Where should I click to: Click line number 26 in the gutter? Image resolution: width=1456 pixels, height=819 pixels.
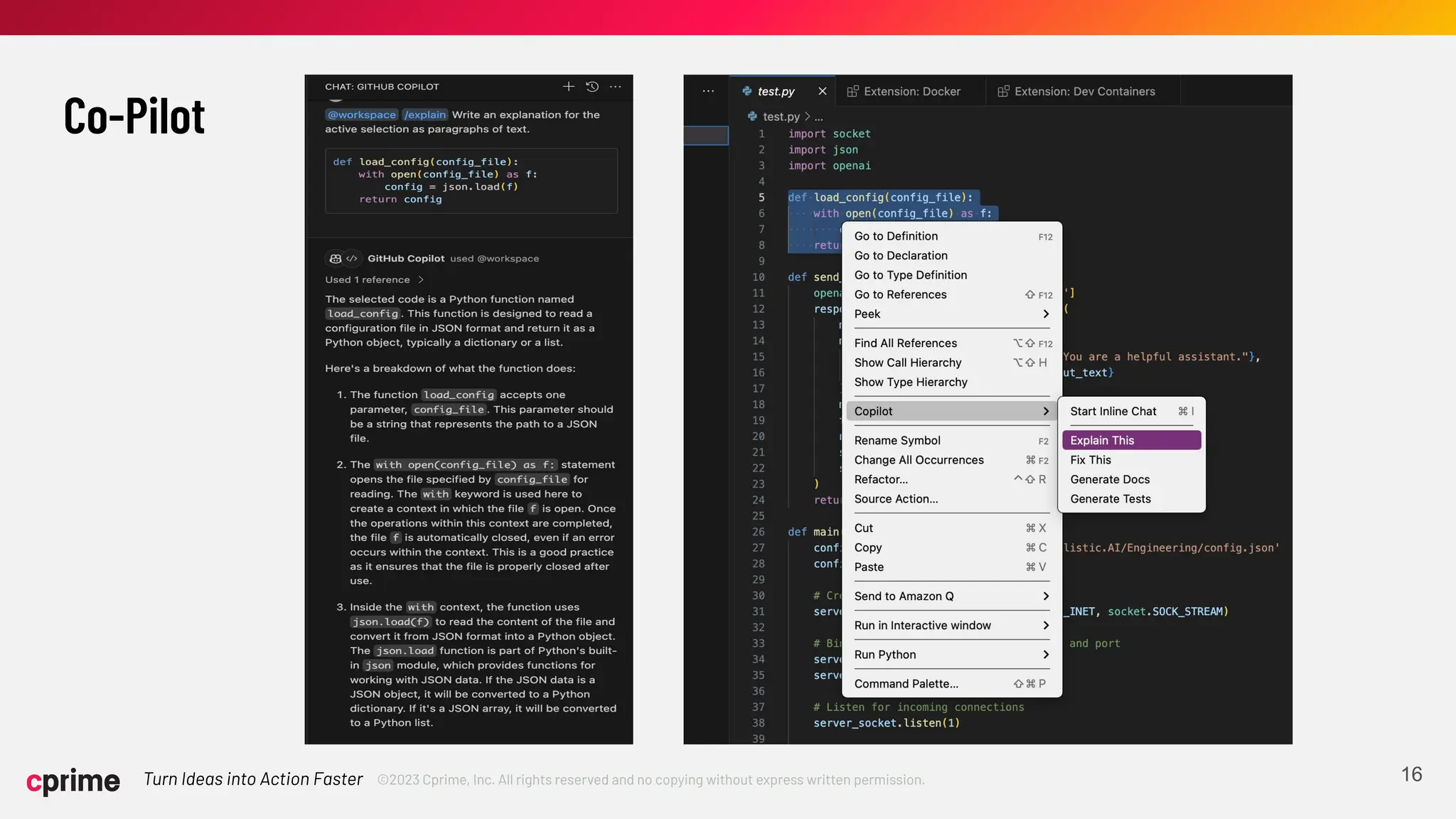click(x=759, y=532)
